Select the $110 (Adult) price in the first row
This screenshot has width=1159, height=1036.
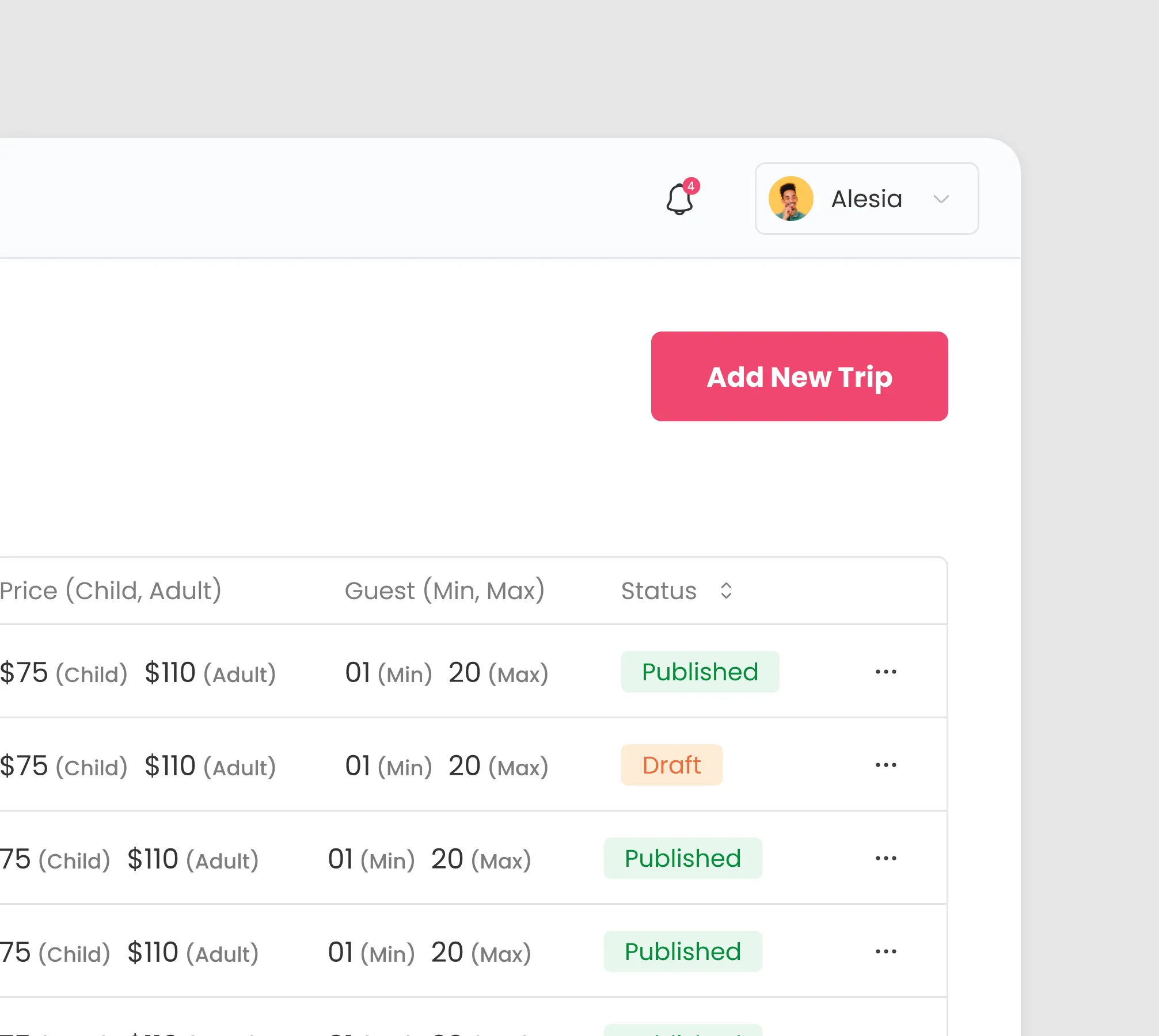pos(210,673)
